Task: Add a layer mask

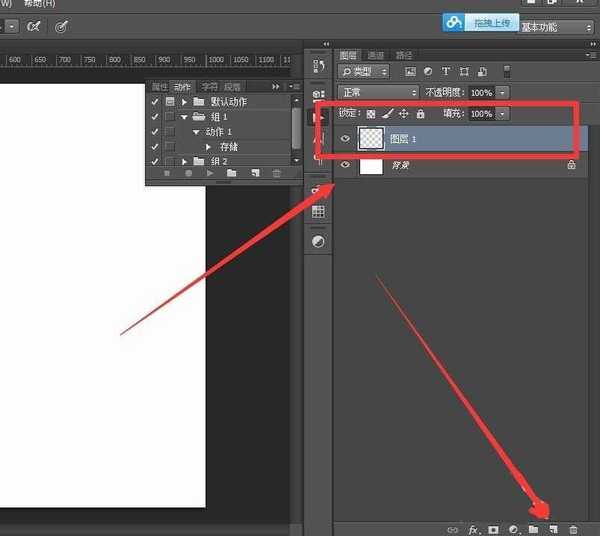Action: (493, 528)
